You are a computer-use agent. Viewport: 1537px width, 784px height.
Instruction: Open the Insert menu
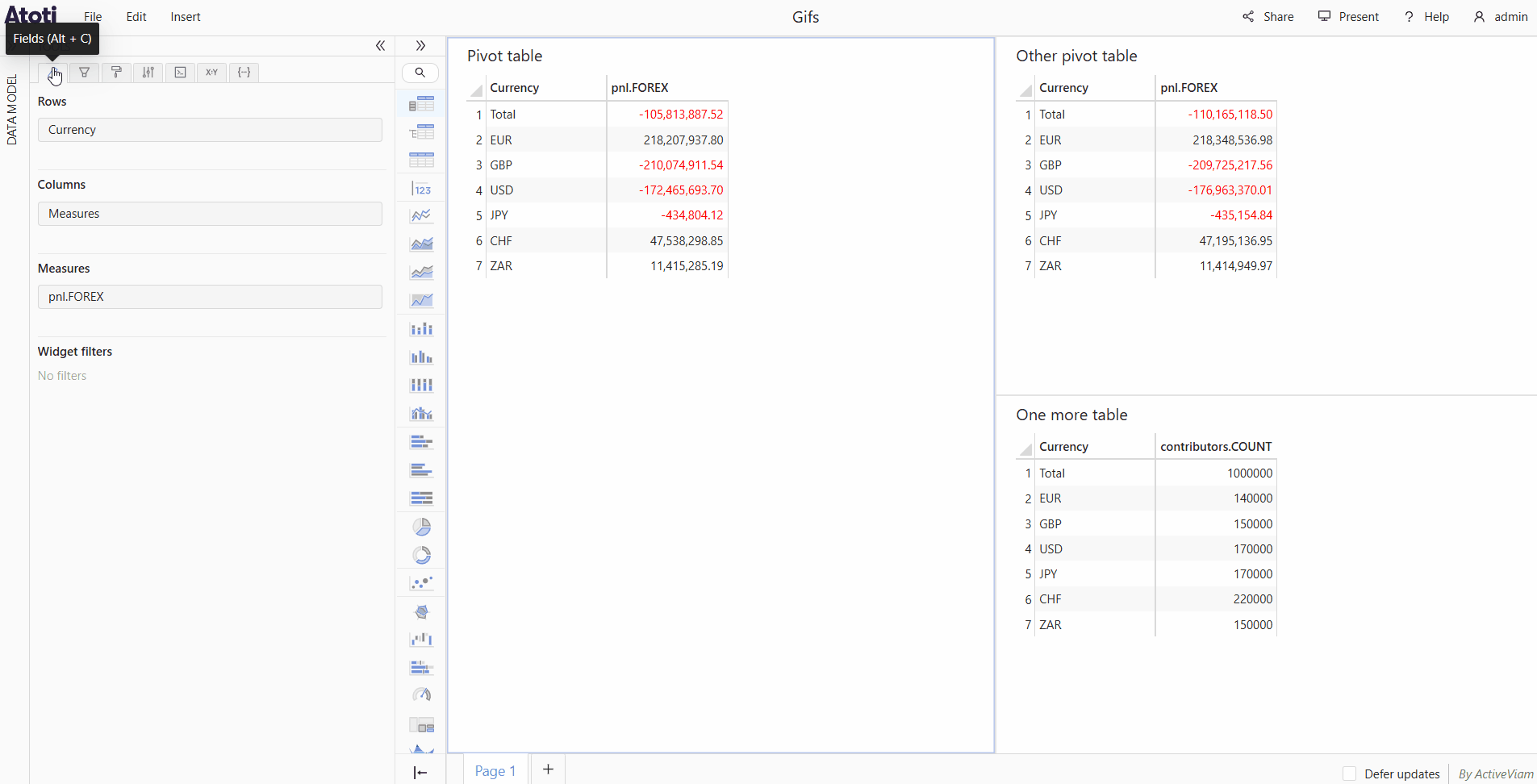(185, 17)
